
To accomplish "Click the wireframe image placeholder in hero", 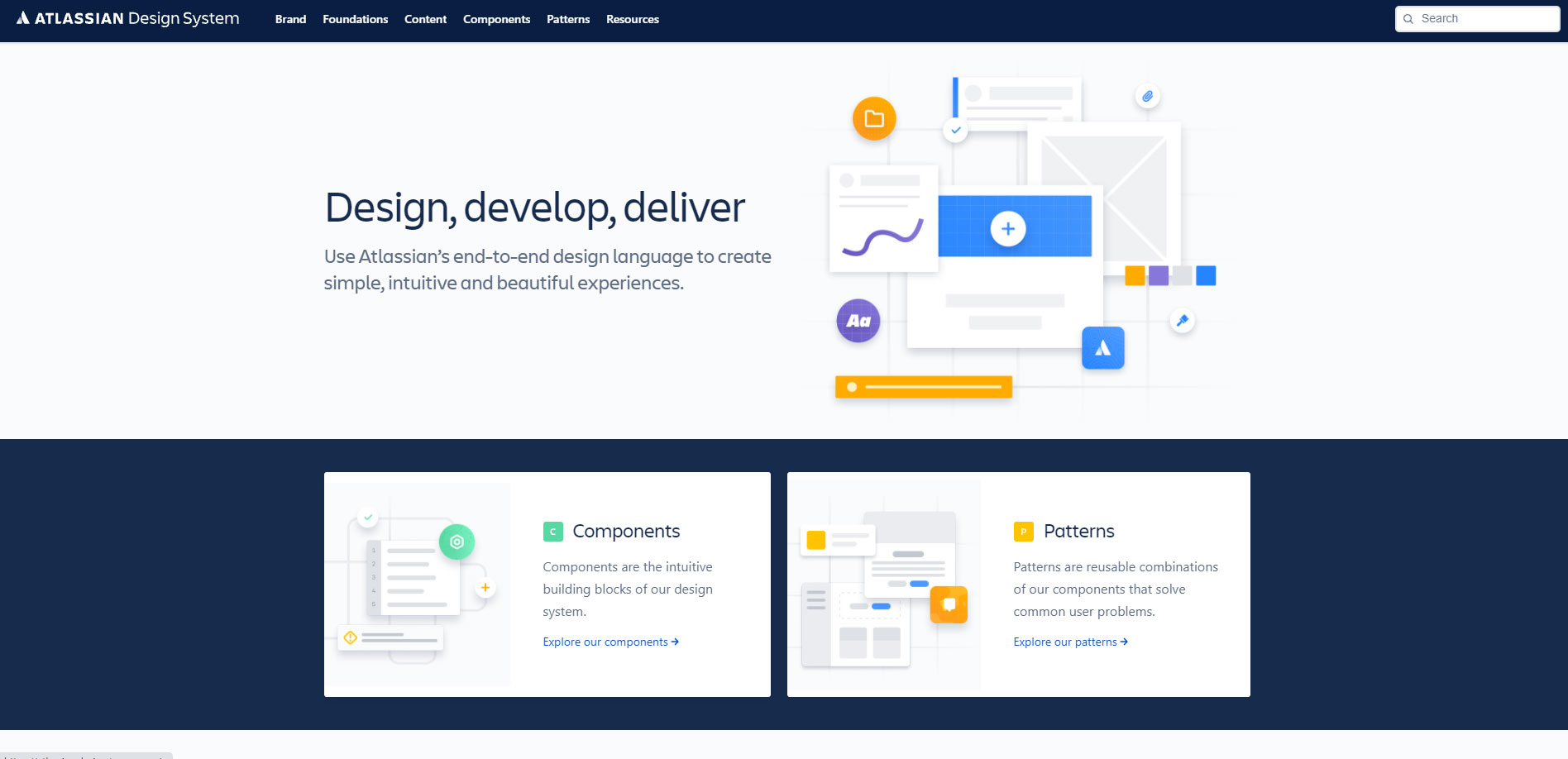I will click(x=1103, y=198).
